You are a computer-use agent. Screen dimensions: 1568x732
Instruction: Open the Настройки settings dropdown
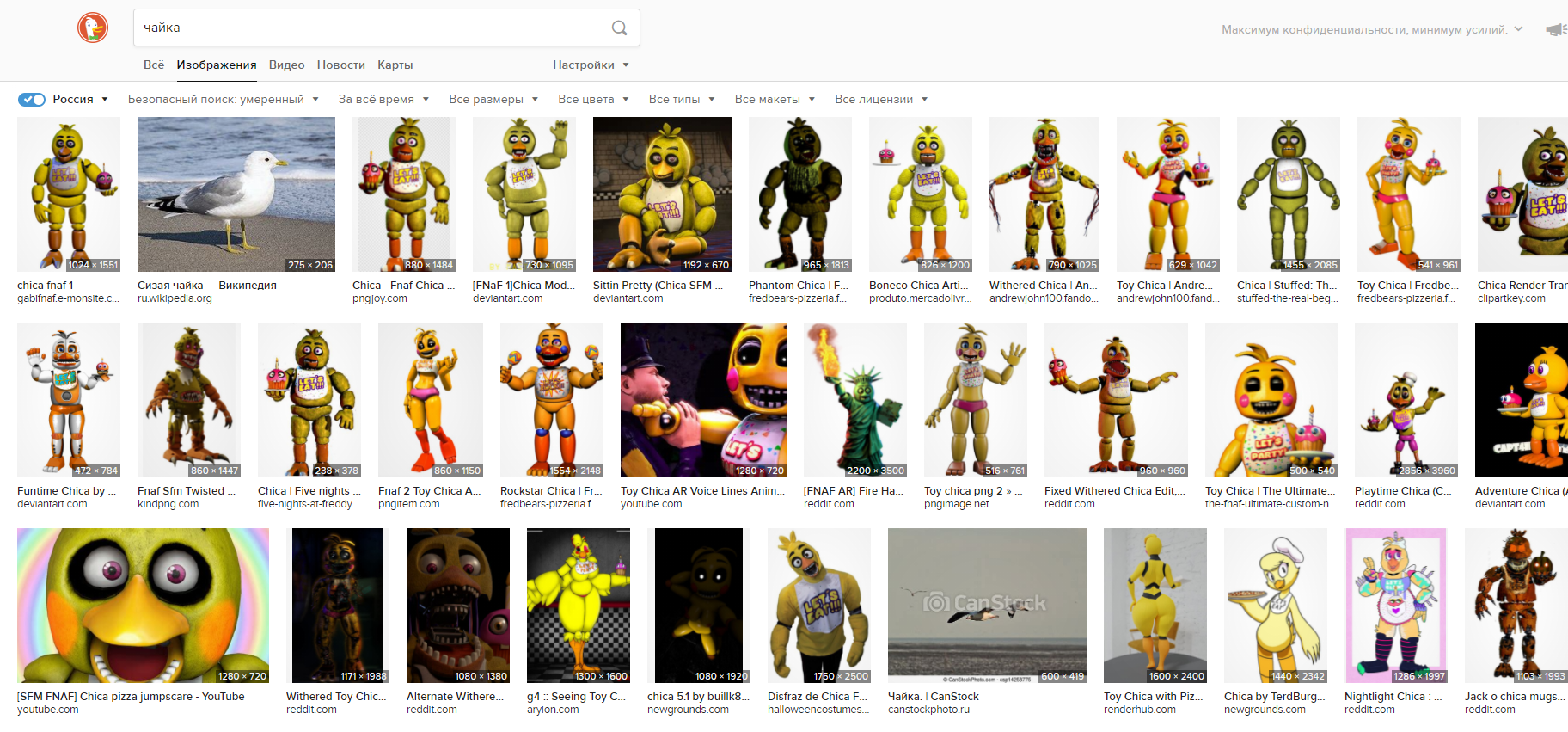(x=591, y=65)
